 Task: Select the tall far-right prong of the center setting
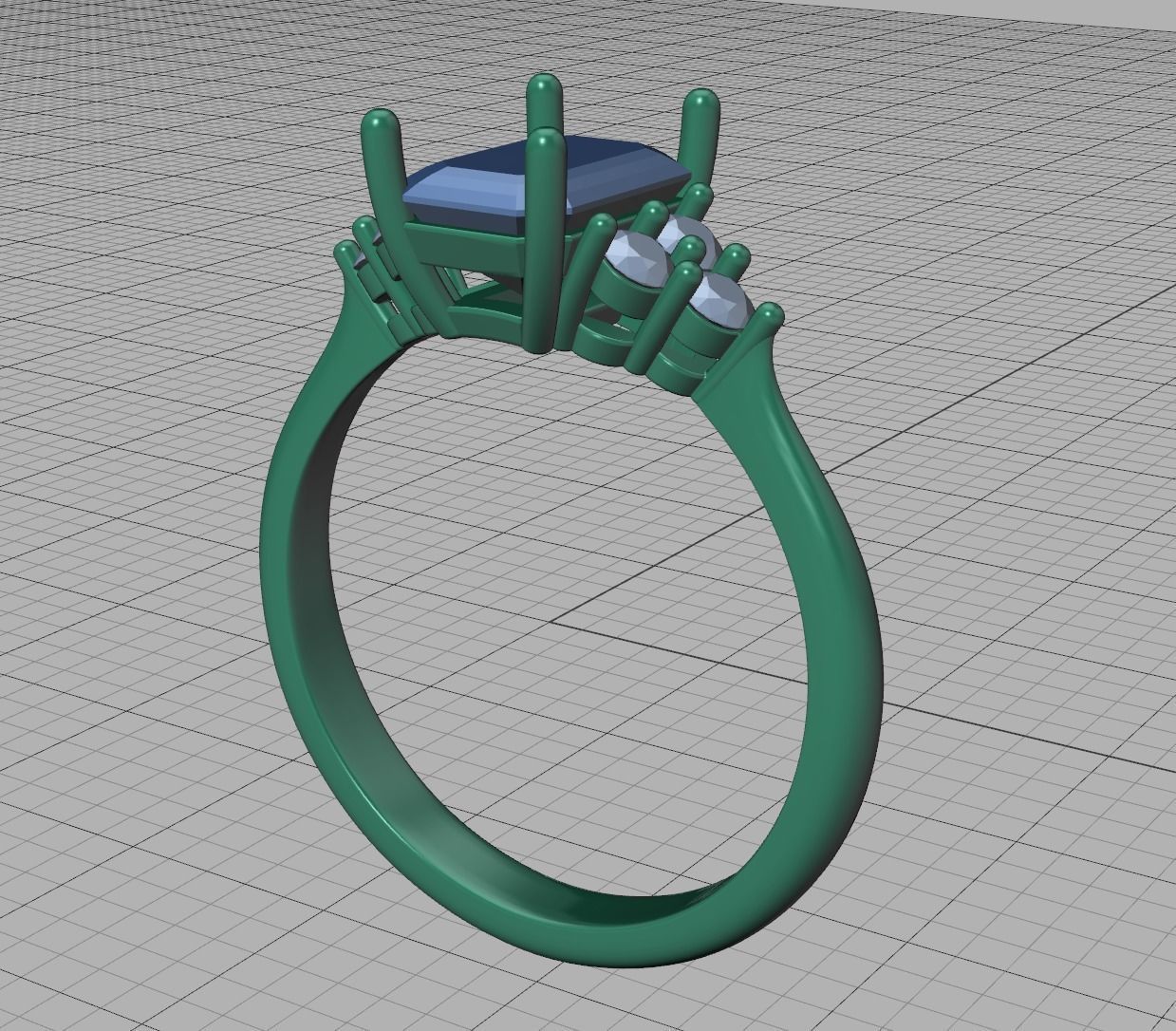(x=698, y=138)
